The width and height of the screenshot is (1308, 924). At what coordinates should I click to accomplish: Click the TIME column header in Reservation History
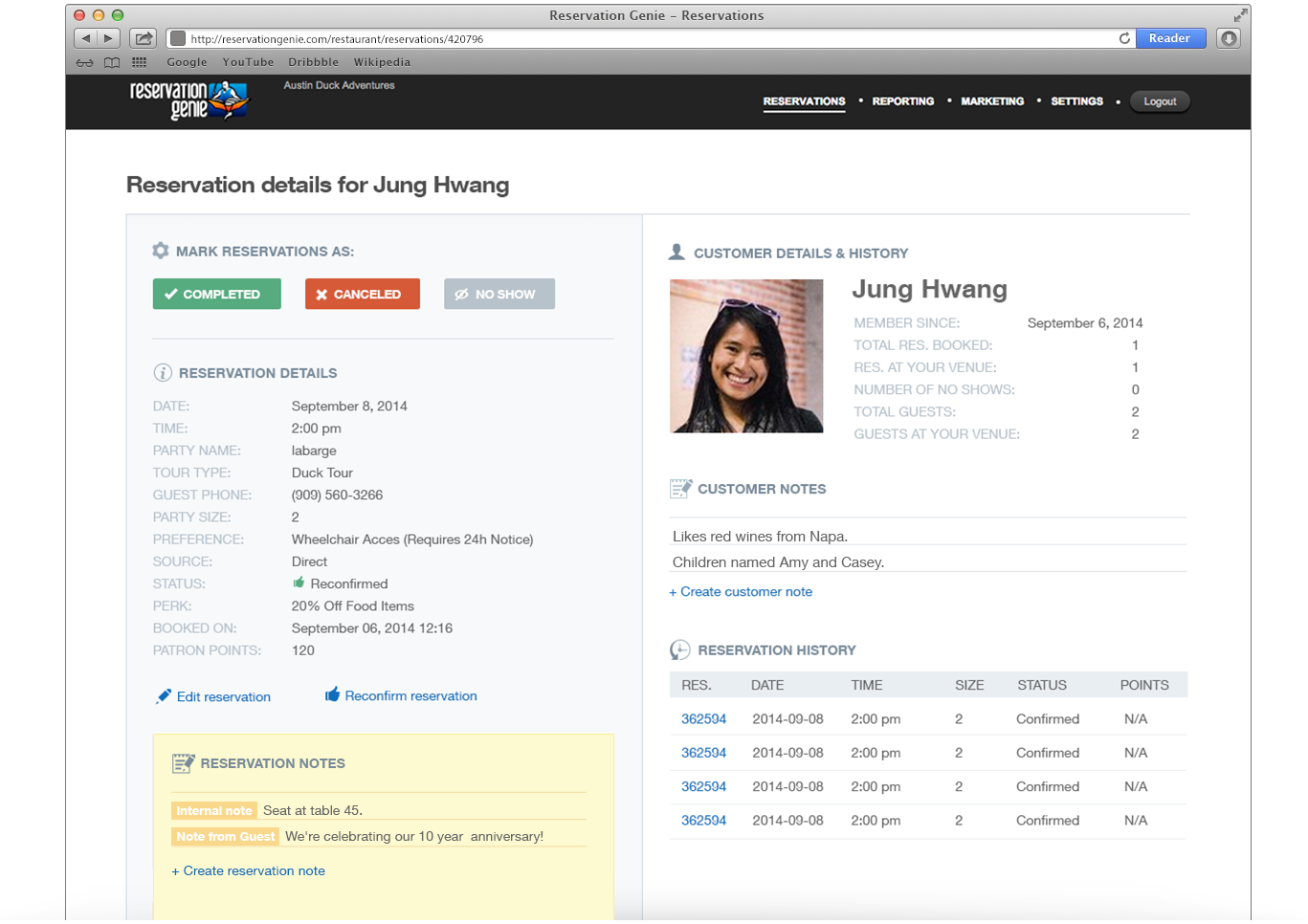click(867, 685)
